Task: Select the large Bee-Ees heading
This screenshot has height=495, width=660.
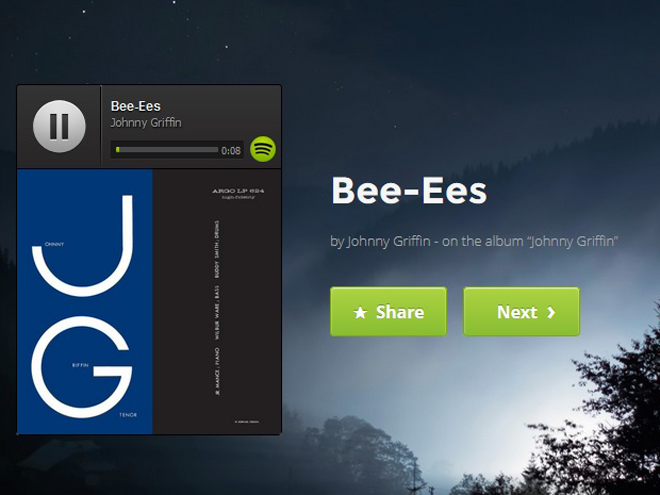Action: 409,191
